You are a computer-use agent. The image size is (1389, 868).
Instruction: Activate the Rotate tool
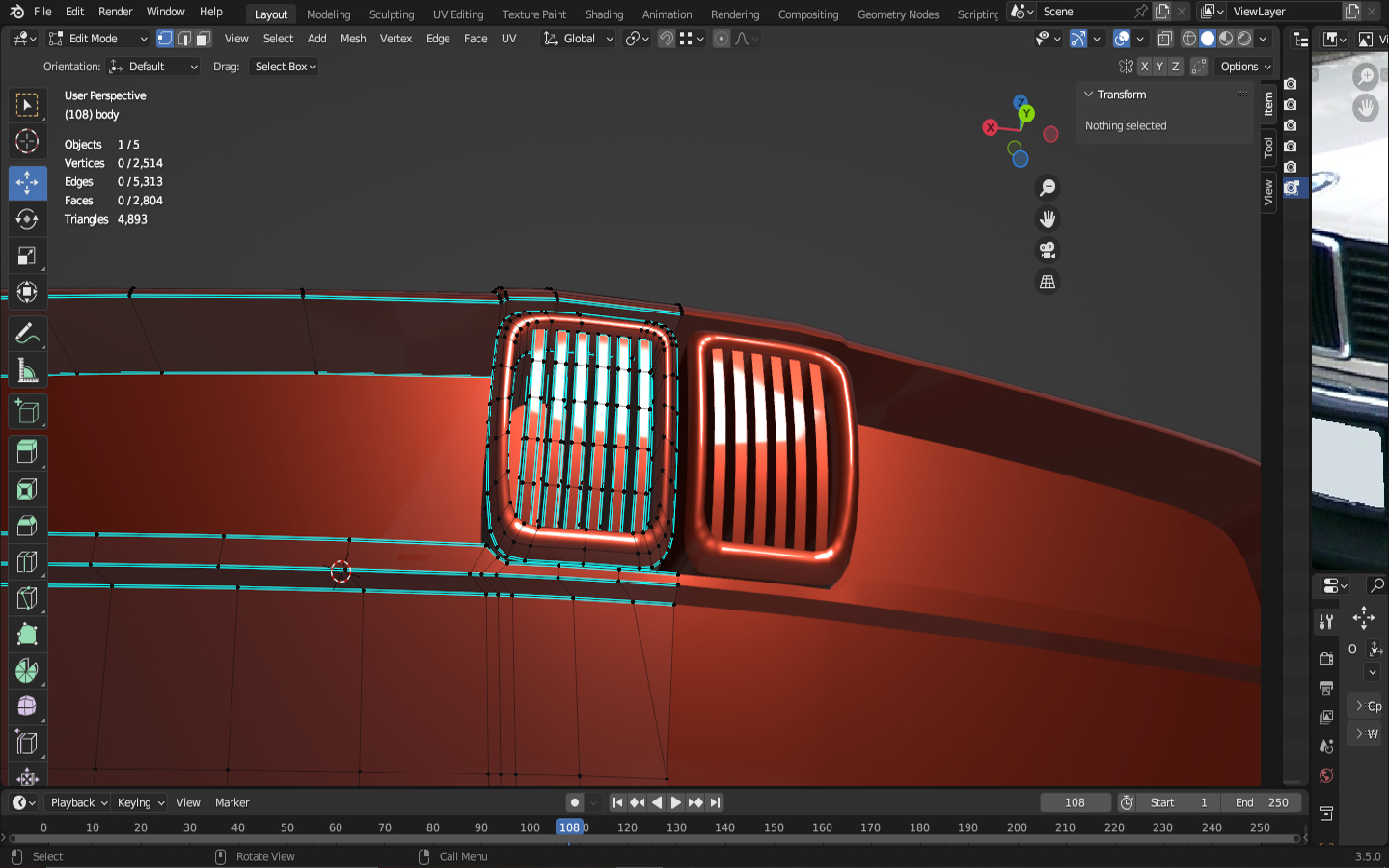27,219
